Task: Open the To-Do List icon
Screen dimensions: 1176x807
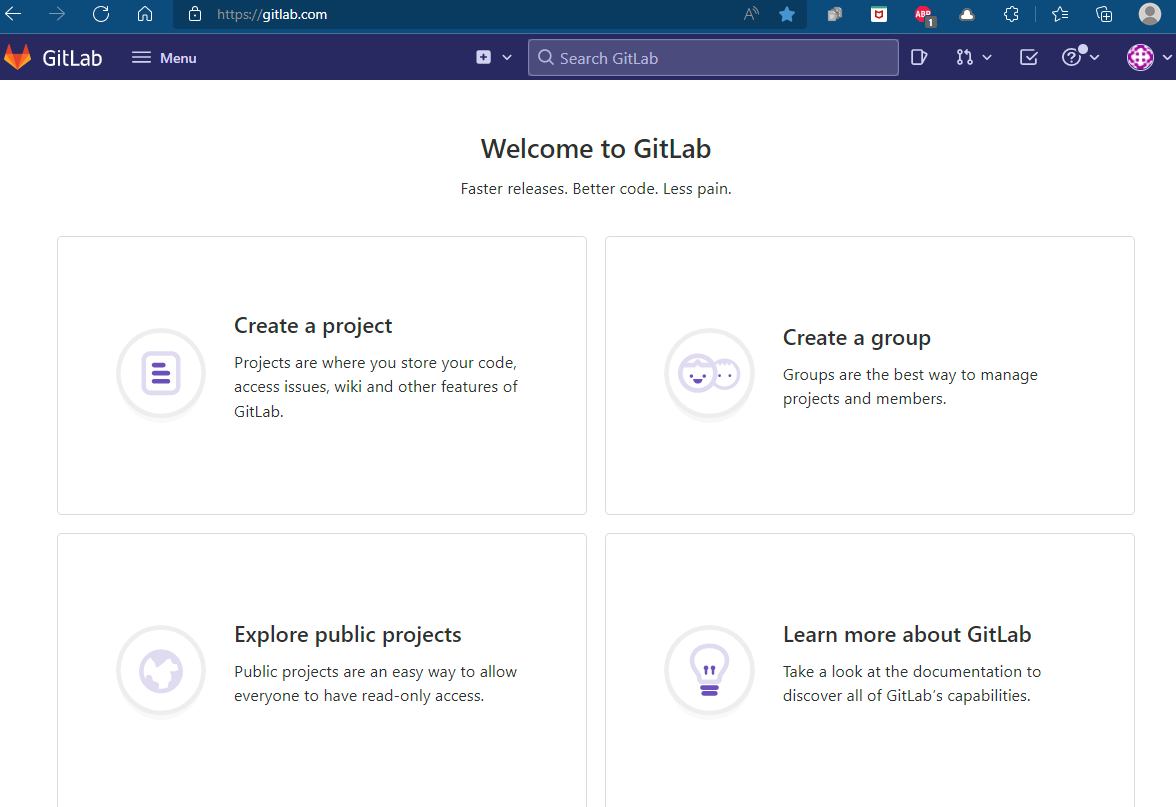Action: point(1028,57)
